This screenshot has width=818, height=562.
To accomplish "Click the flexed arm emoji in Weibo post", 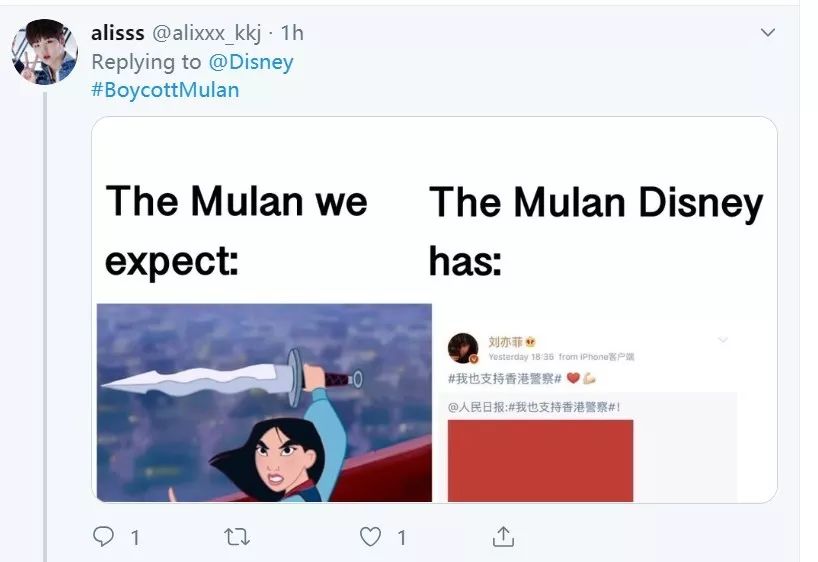I will [590, 379].
